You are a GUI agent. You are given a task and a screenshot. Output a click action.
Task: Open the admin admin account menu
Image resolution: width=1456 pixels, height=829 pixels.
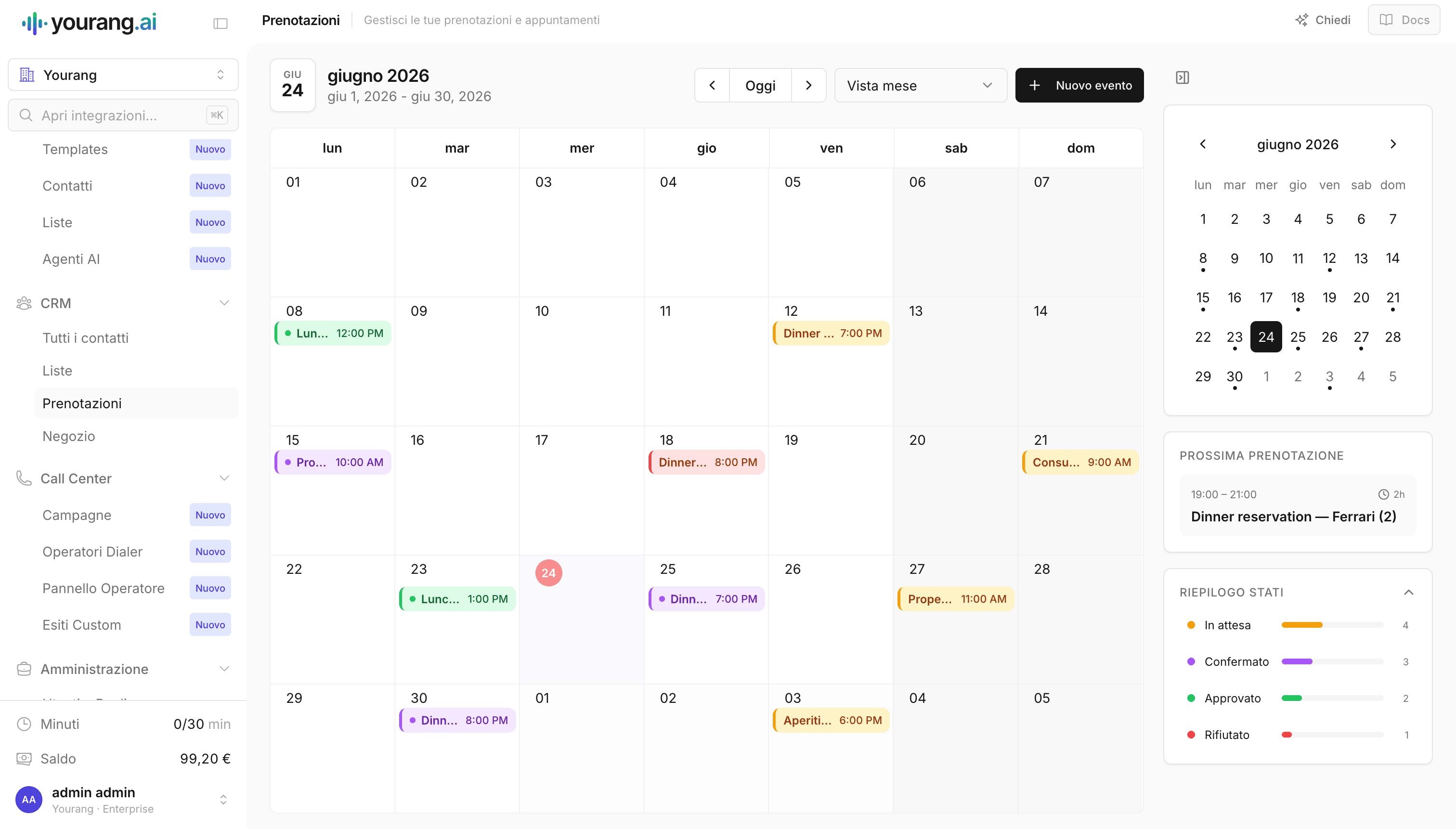tap(123, 799)
